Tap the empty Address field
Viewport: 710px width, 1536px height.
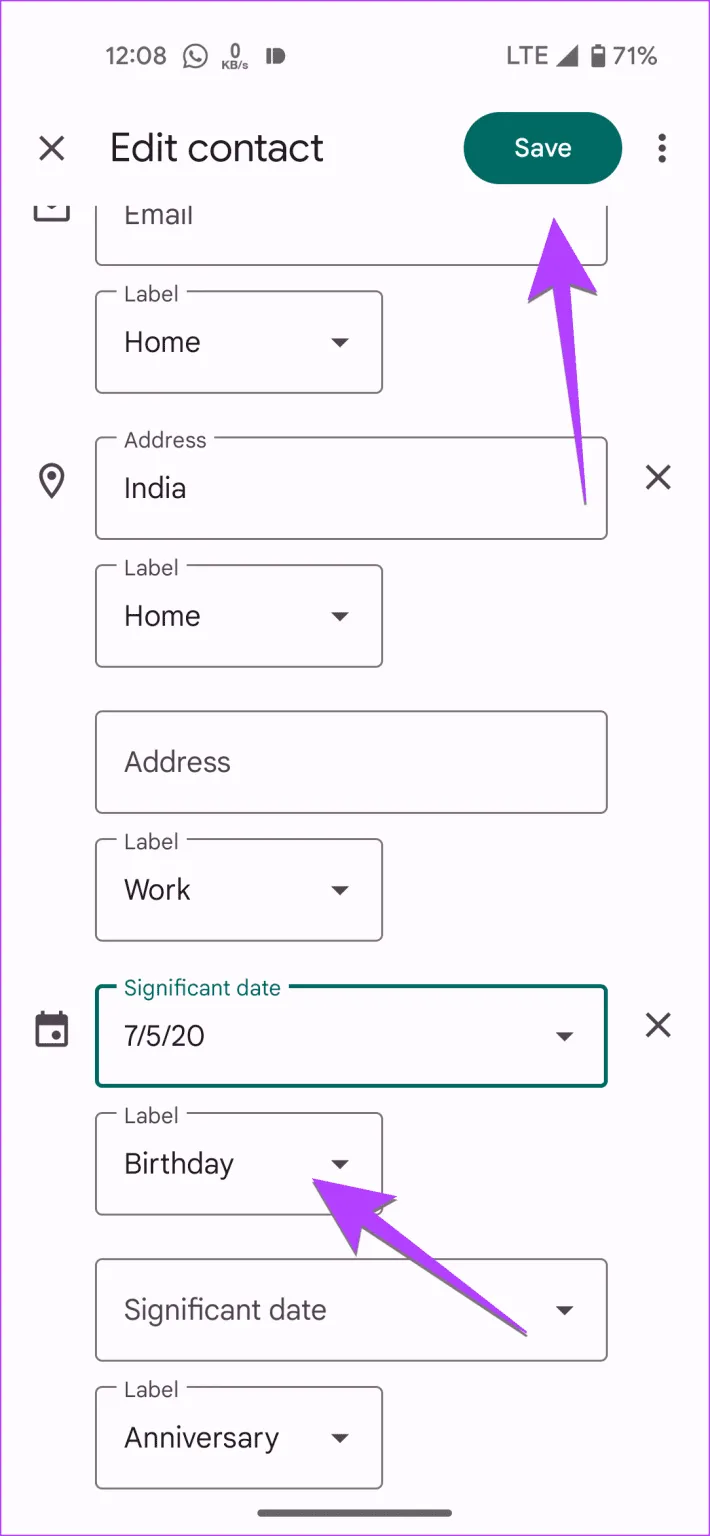pyautogui.click(x=351, y=762)
